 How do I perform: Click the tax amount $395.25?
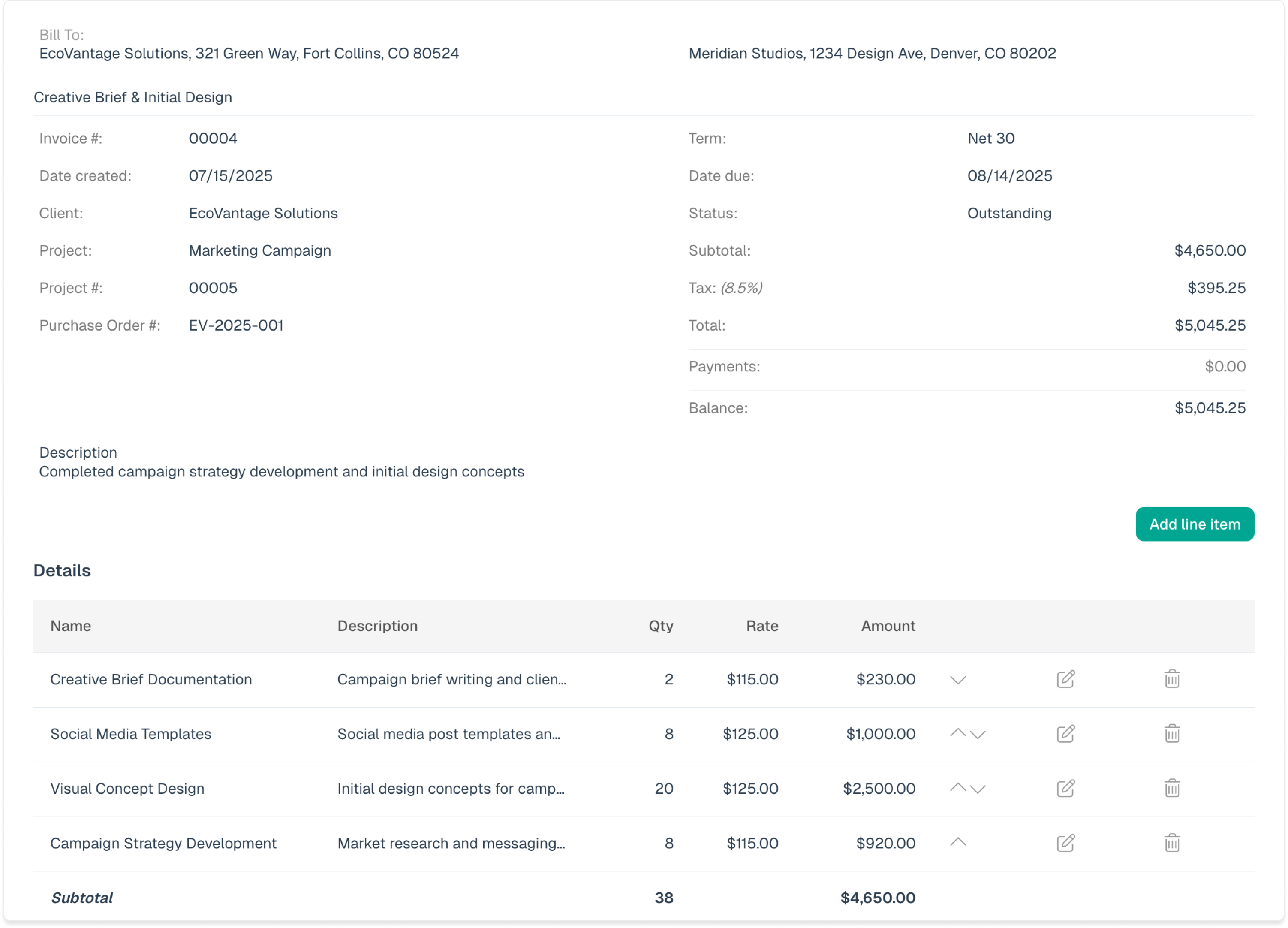coord(1216,288)
